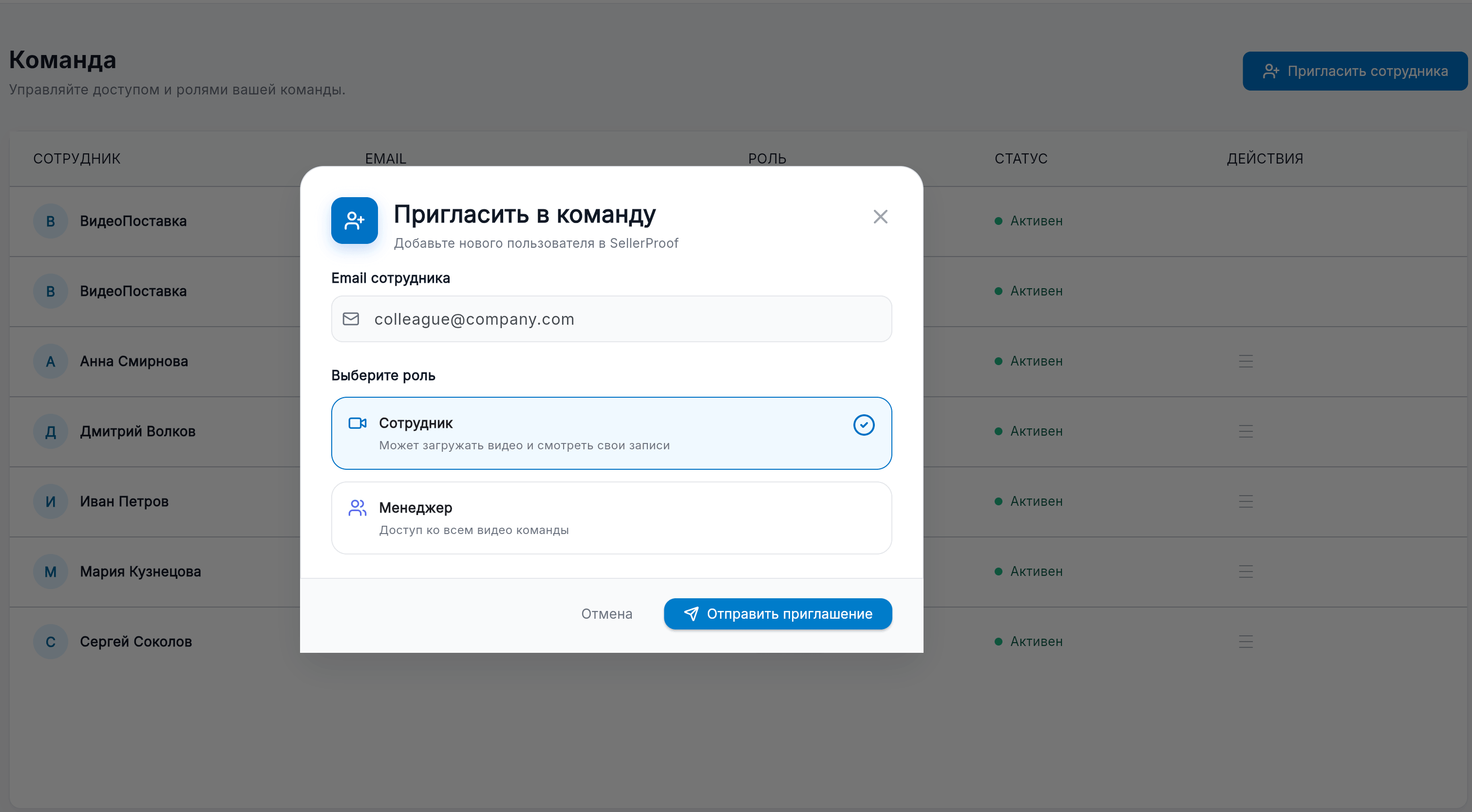Open actions menu for Анна Смирнова
The width and height of the screenshot is (1472, 812).
click(x=1246, y=361)
